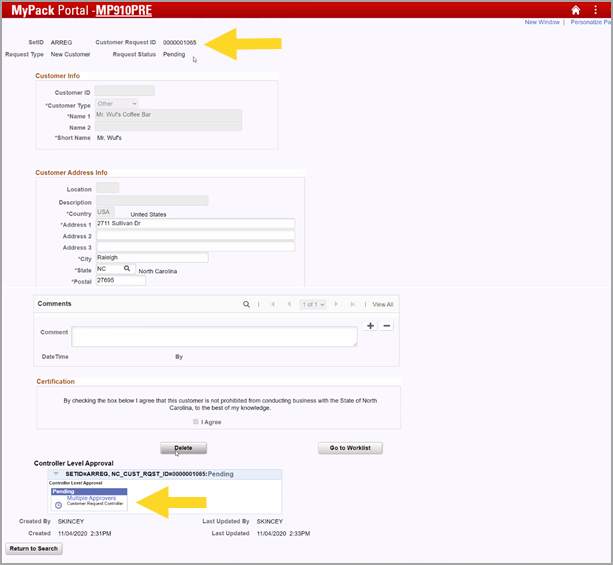This screenshot has width=613, height=565.
Task: Click the Description field
Action: 152,201
